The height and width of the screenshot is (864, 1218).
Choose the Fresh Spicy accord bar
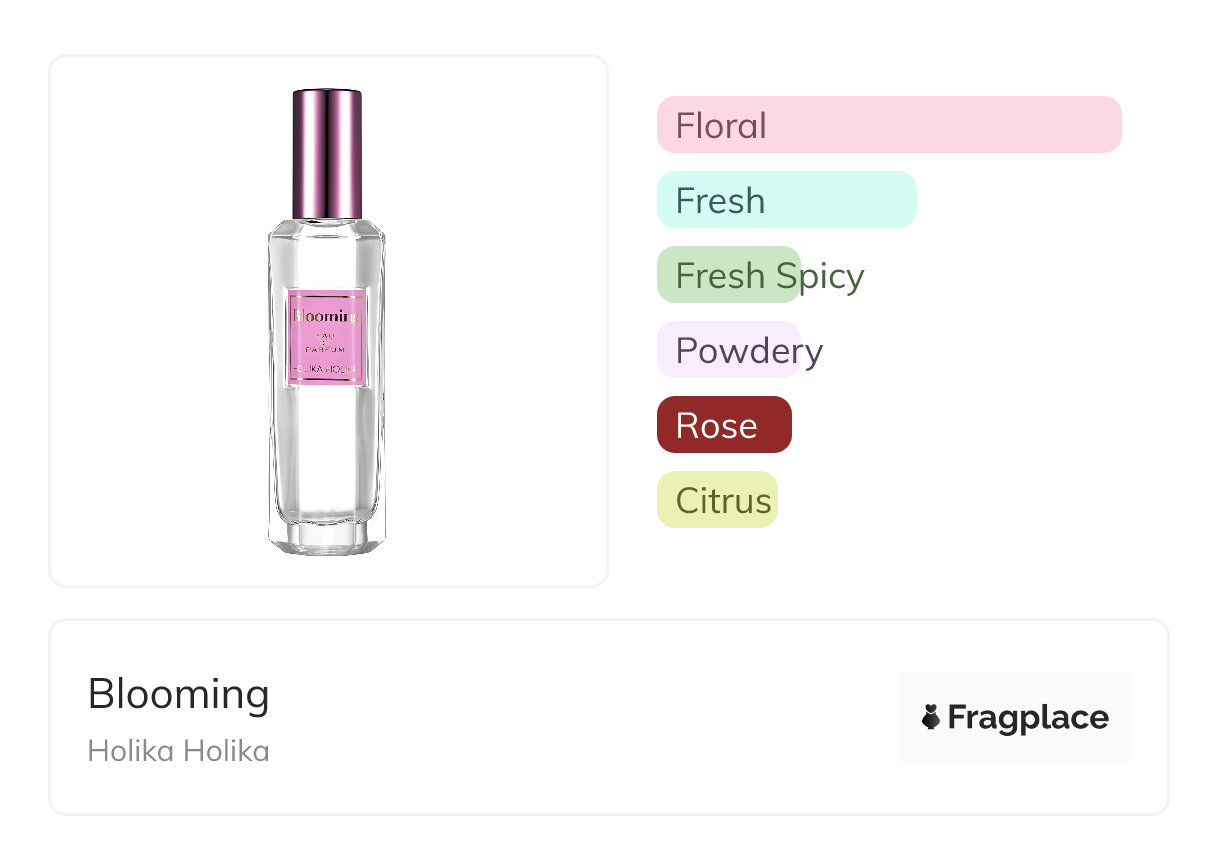click(729, 275)
